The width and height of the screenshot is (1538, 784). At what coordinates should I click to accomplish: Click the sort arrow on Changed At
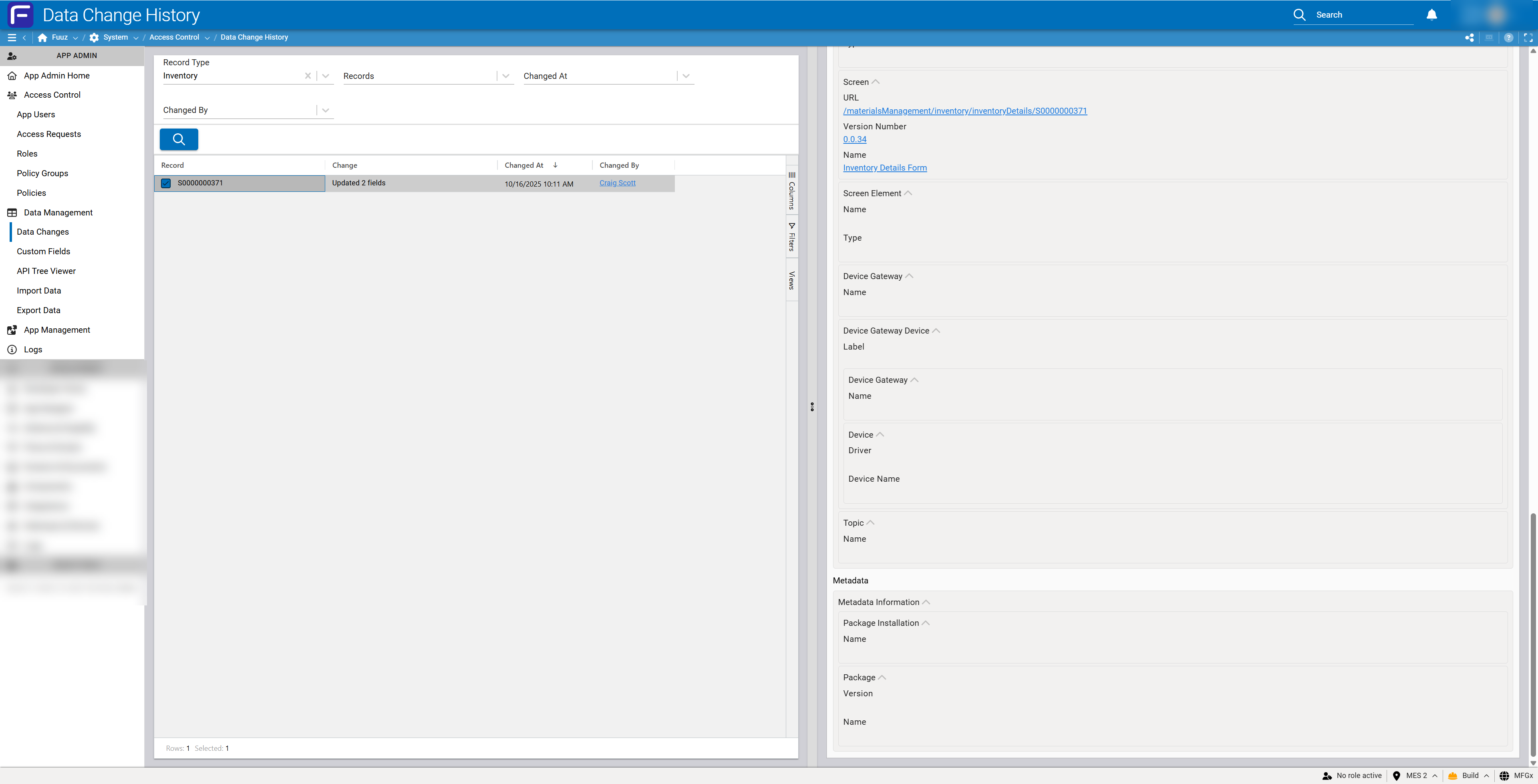(x=555, y=165)
